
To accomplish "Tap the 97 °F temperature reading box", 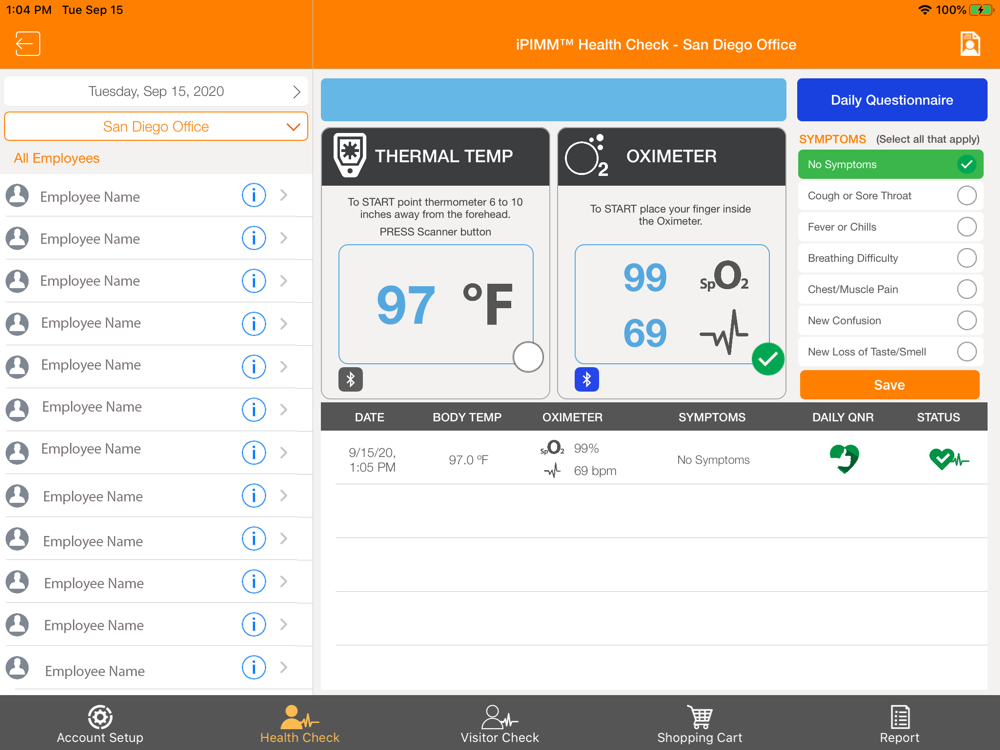I will 436,304.
